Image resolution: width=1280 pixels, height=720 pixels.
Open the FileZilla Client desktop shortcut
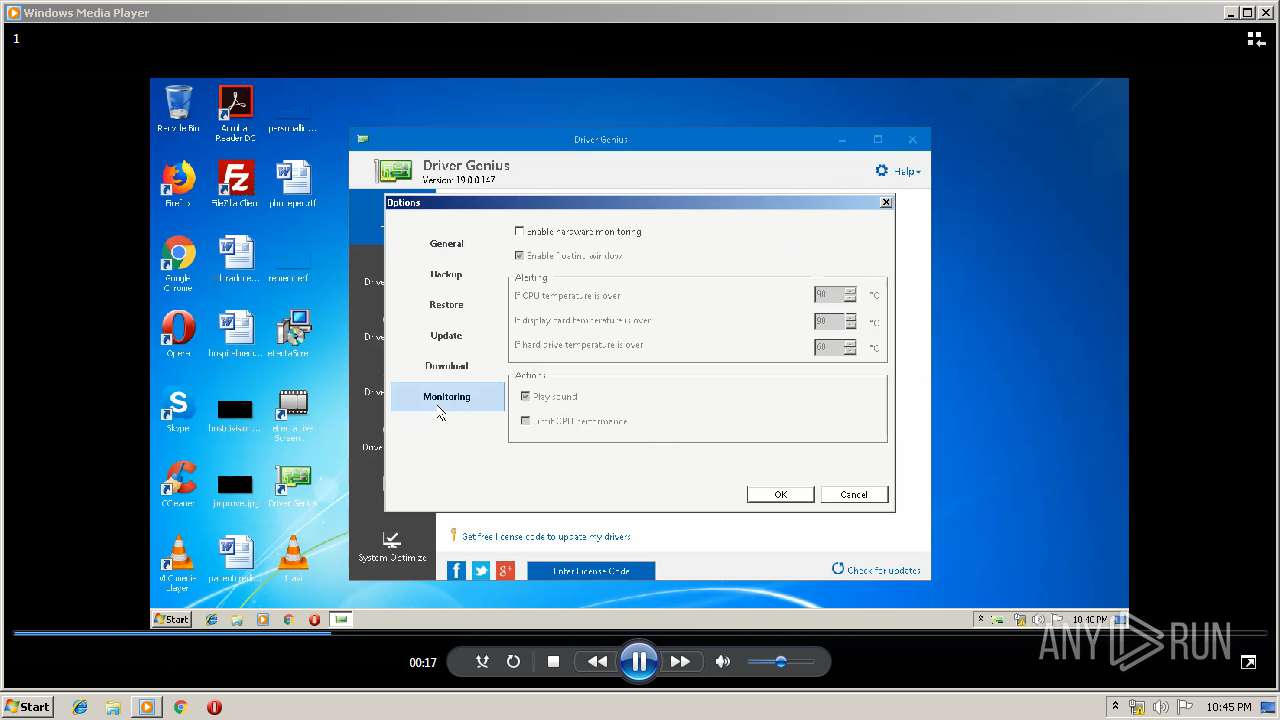click(x=235, y=184)
